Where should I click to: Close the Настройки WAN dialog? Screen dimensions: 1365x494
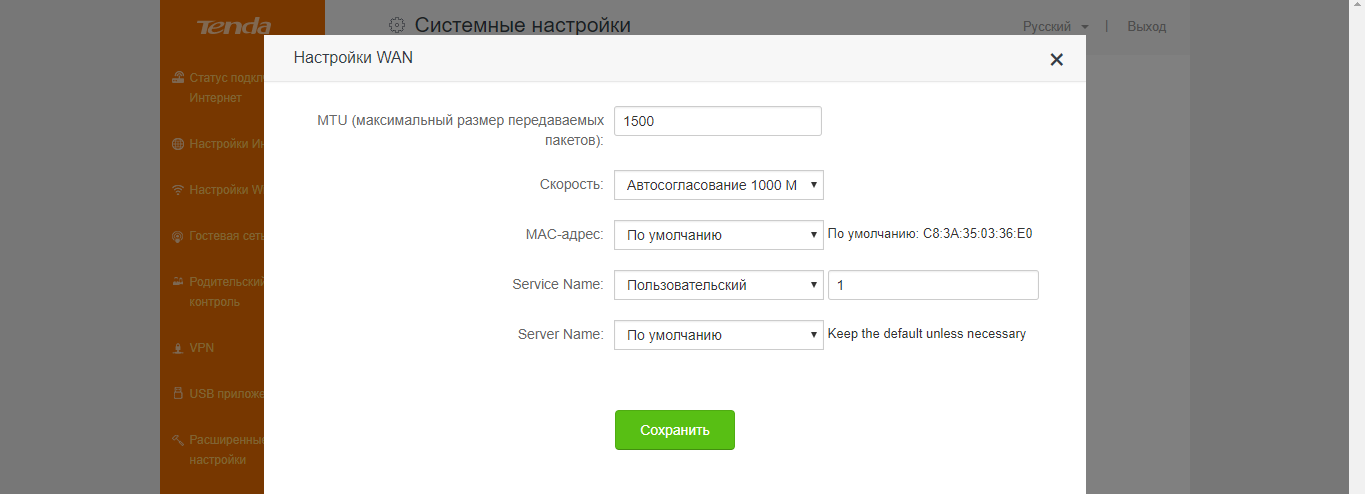point(1056,60)
